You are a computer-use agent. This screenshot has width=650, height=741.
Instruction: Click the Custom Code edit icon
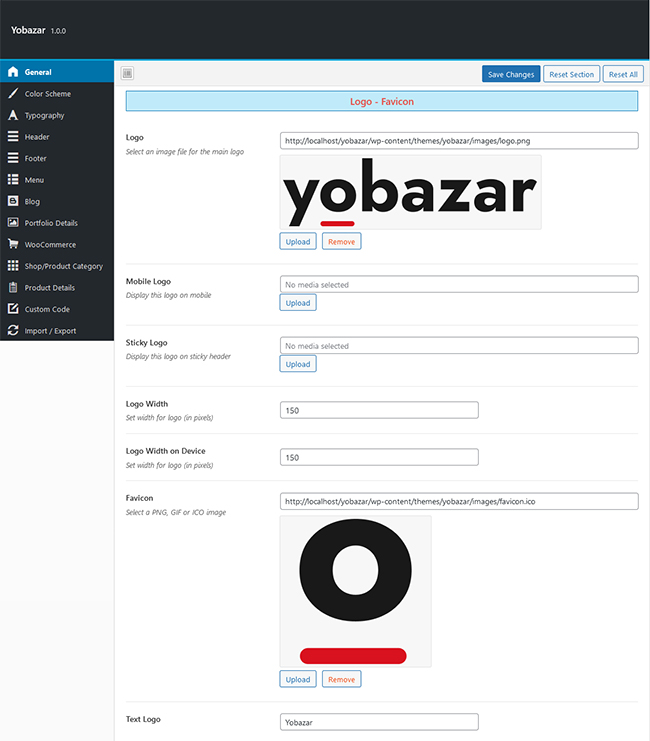(13, 309)
